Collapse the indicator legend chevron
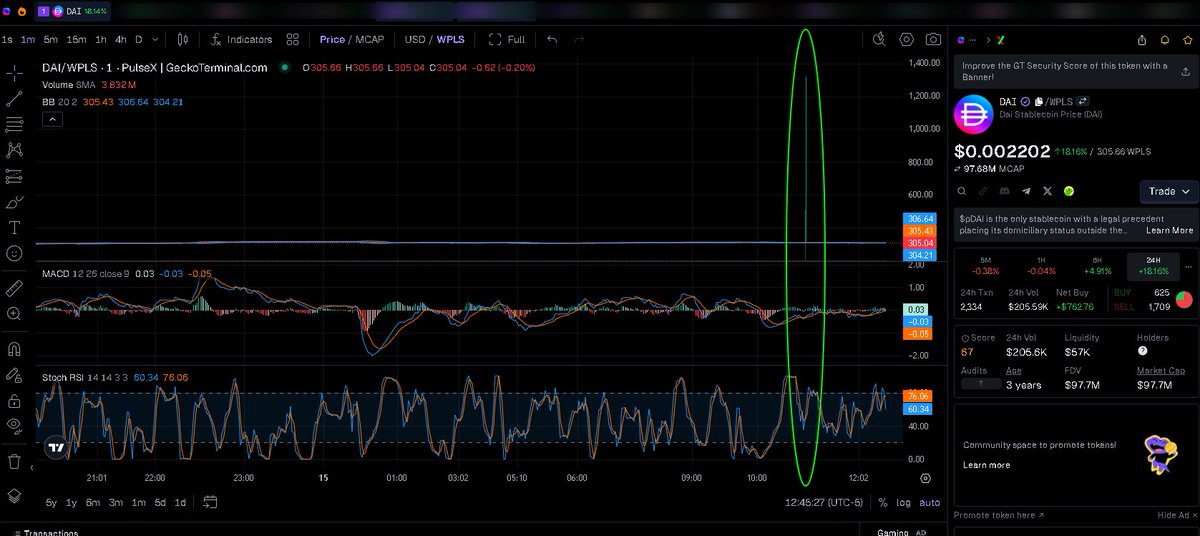 pyautogui.click(x=53, y=119)
